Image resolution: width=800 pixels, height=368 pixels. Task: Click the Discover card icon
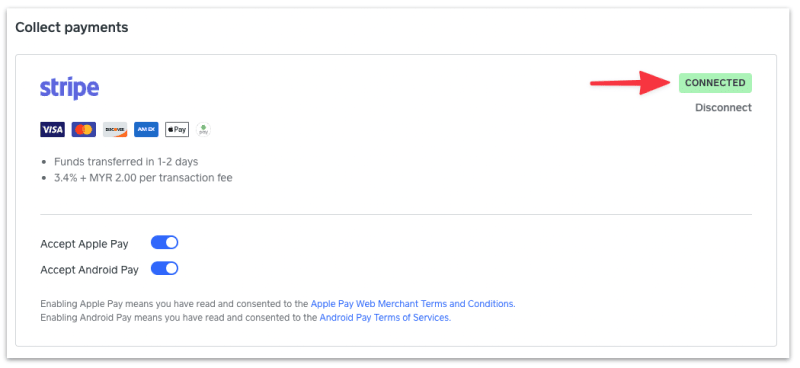tap(115, 130)
